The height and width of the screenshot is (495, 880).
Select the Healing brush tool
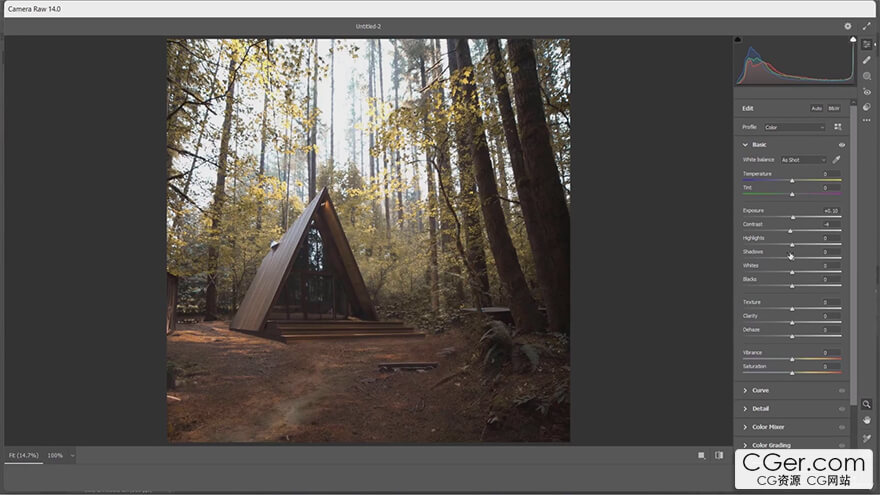pyautogui.click(x=867, y=60)
